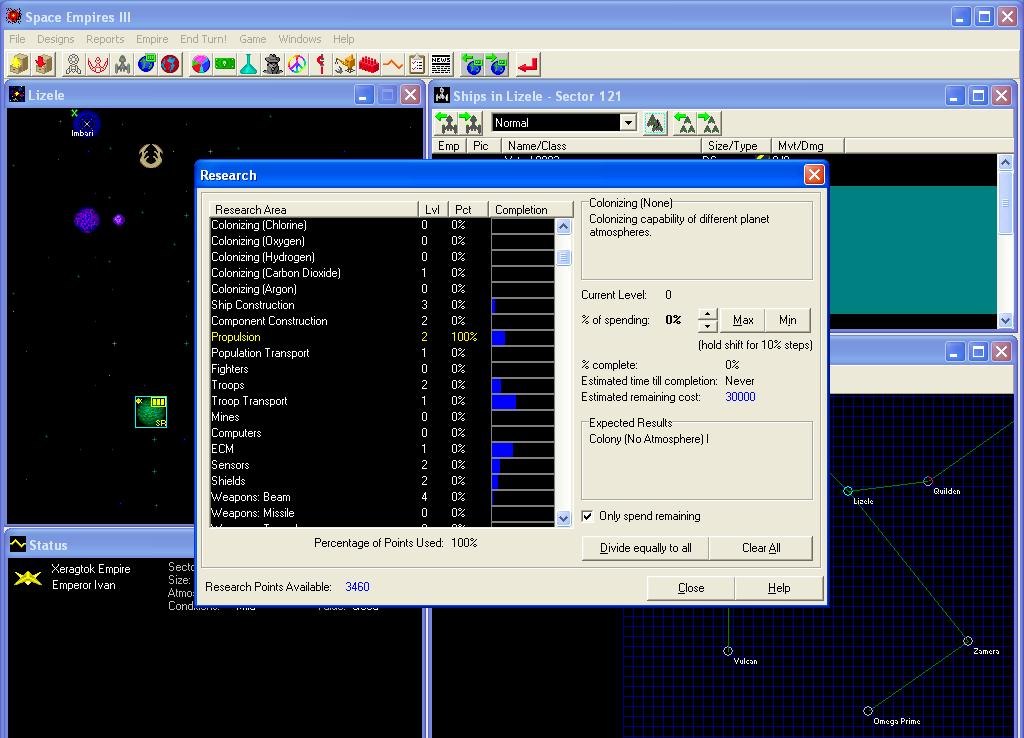Image resolution: width=1024 pixels, height=738 pixels.
Task: Click the Lizele system on galaxy map
Action: [848, 491]
